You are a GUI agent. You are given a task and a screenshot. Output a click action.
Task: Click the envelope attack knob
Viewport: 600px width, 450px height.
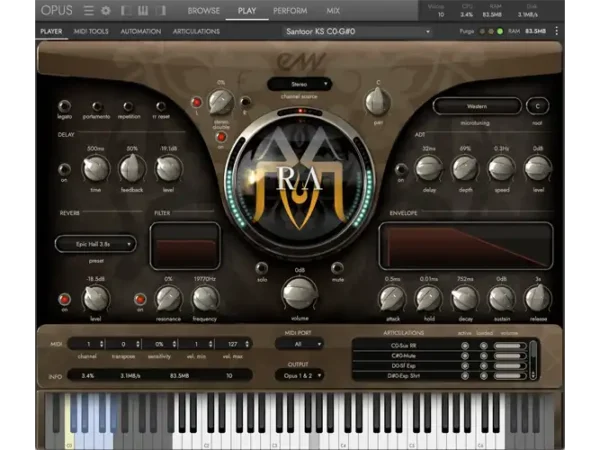[x=392, y=299]
